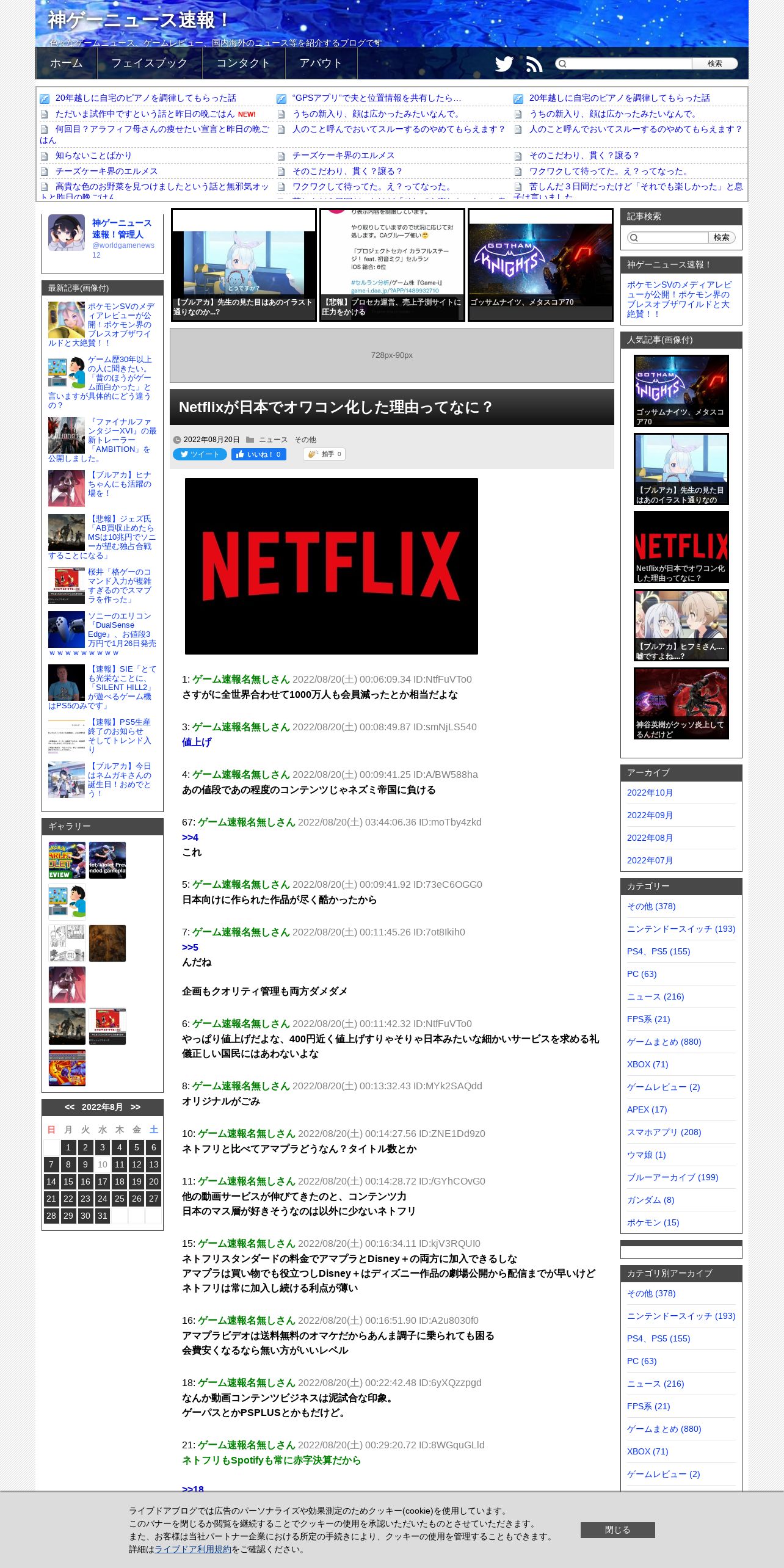Go to next month with >> in calendar

(x=136, y=1107)
